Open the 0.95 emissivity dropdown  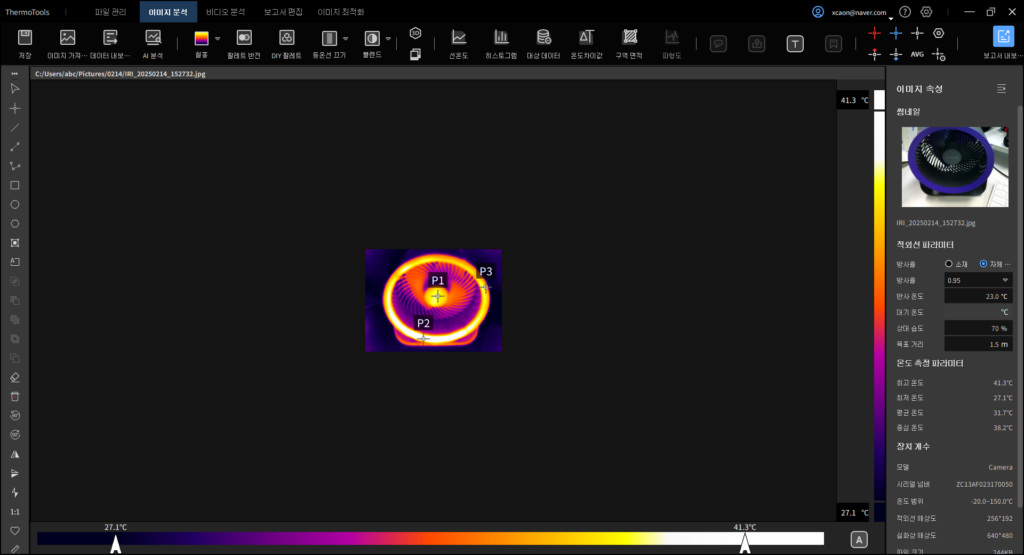pos(977,280)
